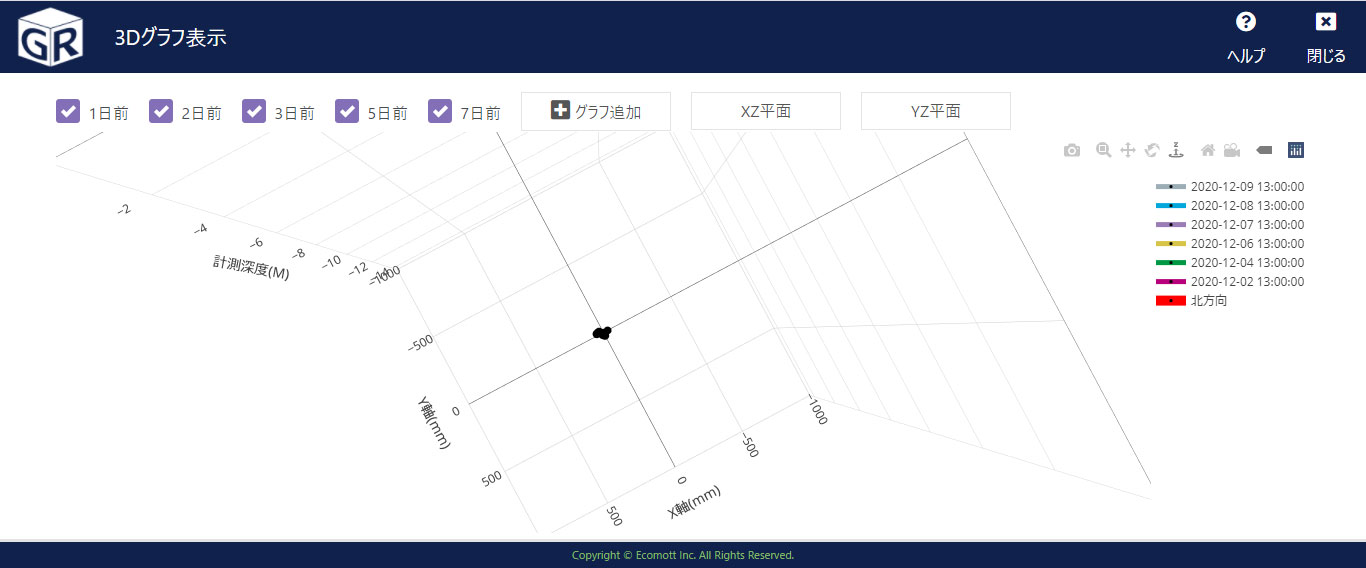Toggle the 北方向 legend entry
Viewport: 1366px width, 568px height.
[x=1192, y=301]
